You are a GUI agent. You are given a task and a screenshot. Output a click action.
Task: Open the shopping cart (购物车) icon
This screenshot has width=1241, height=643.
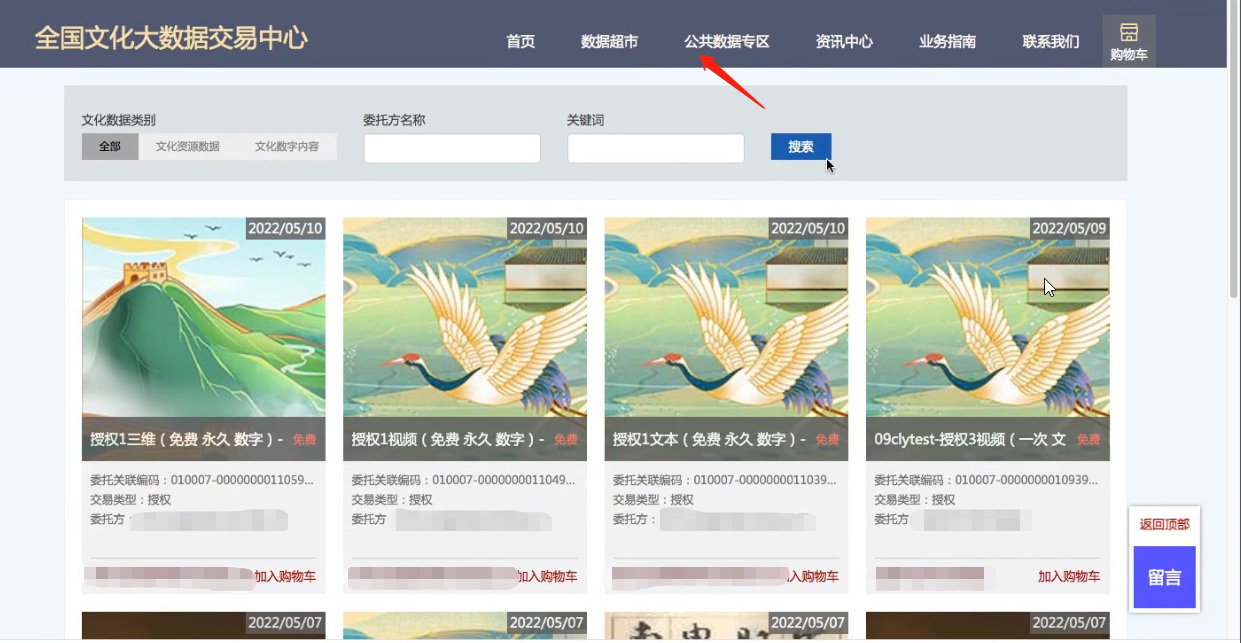point(1128,41)
